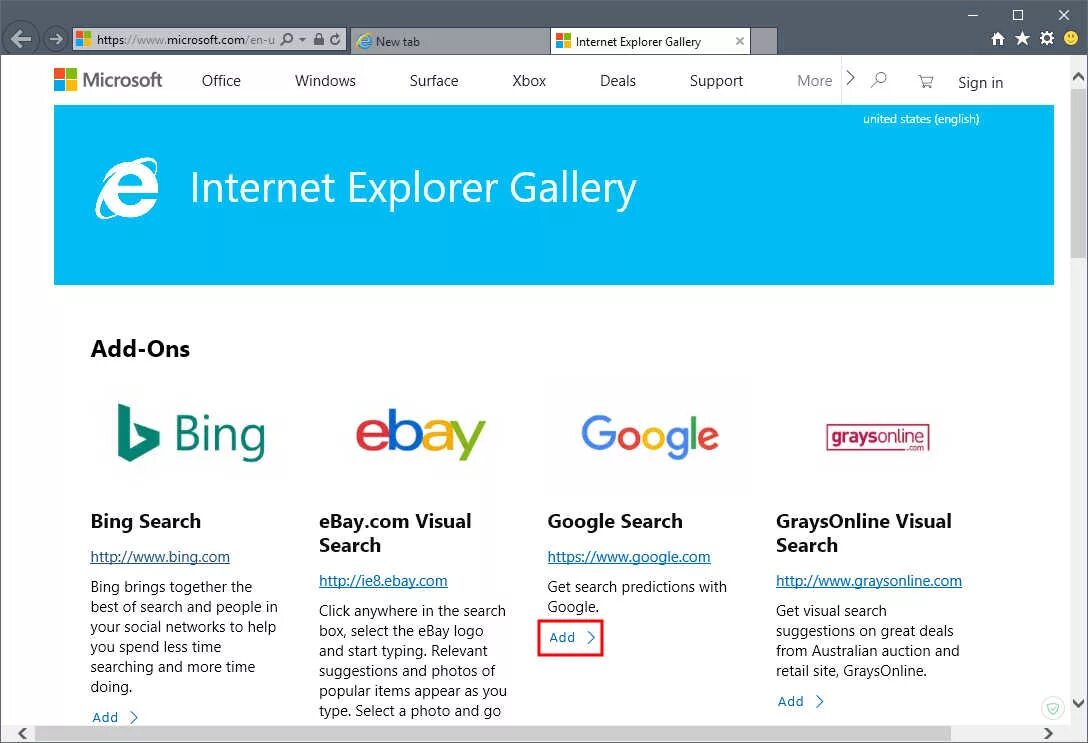Close the Internet Explorer Gallery tab
The width and height of the screenshot is (1088, 743).
click(740, 41)
